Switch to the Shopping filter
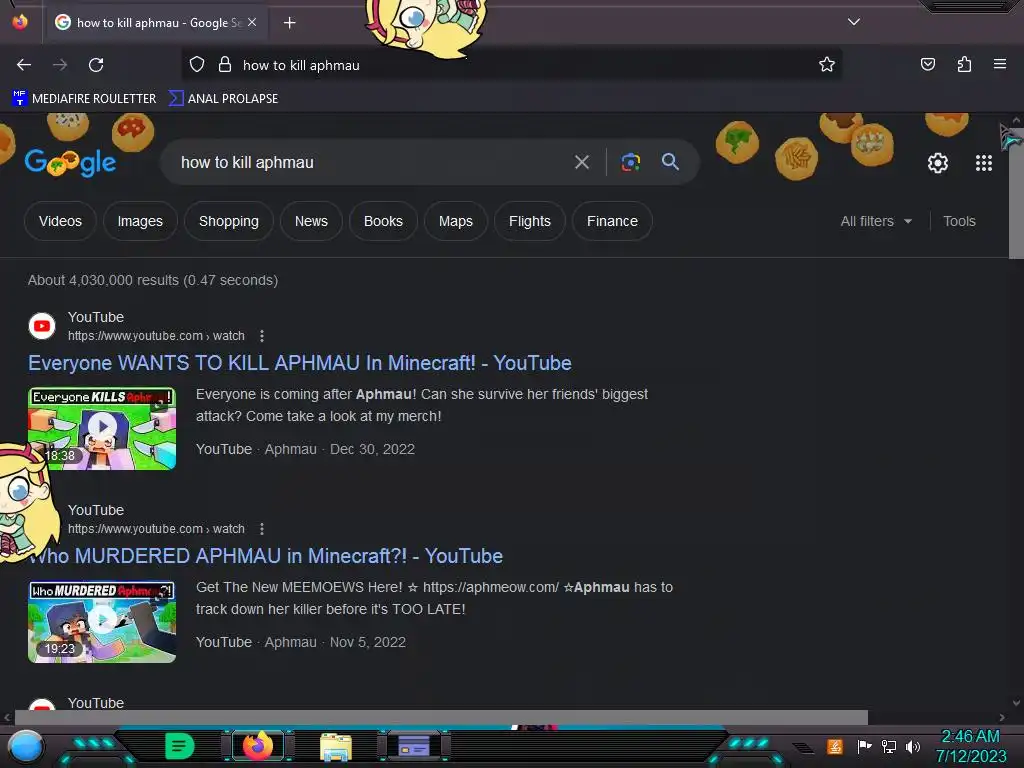Image resolution: width=1024 pixels, height=768 pixels. [x=229, y=221]
